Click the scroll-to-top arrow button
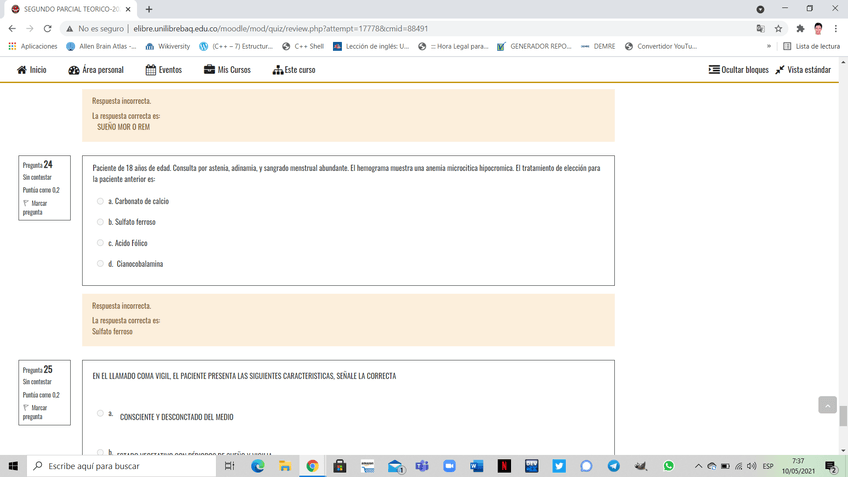The width and height of the screenshot is (848, 477). point(827,405)
